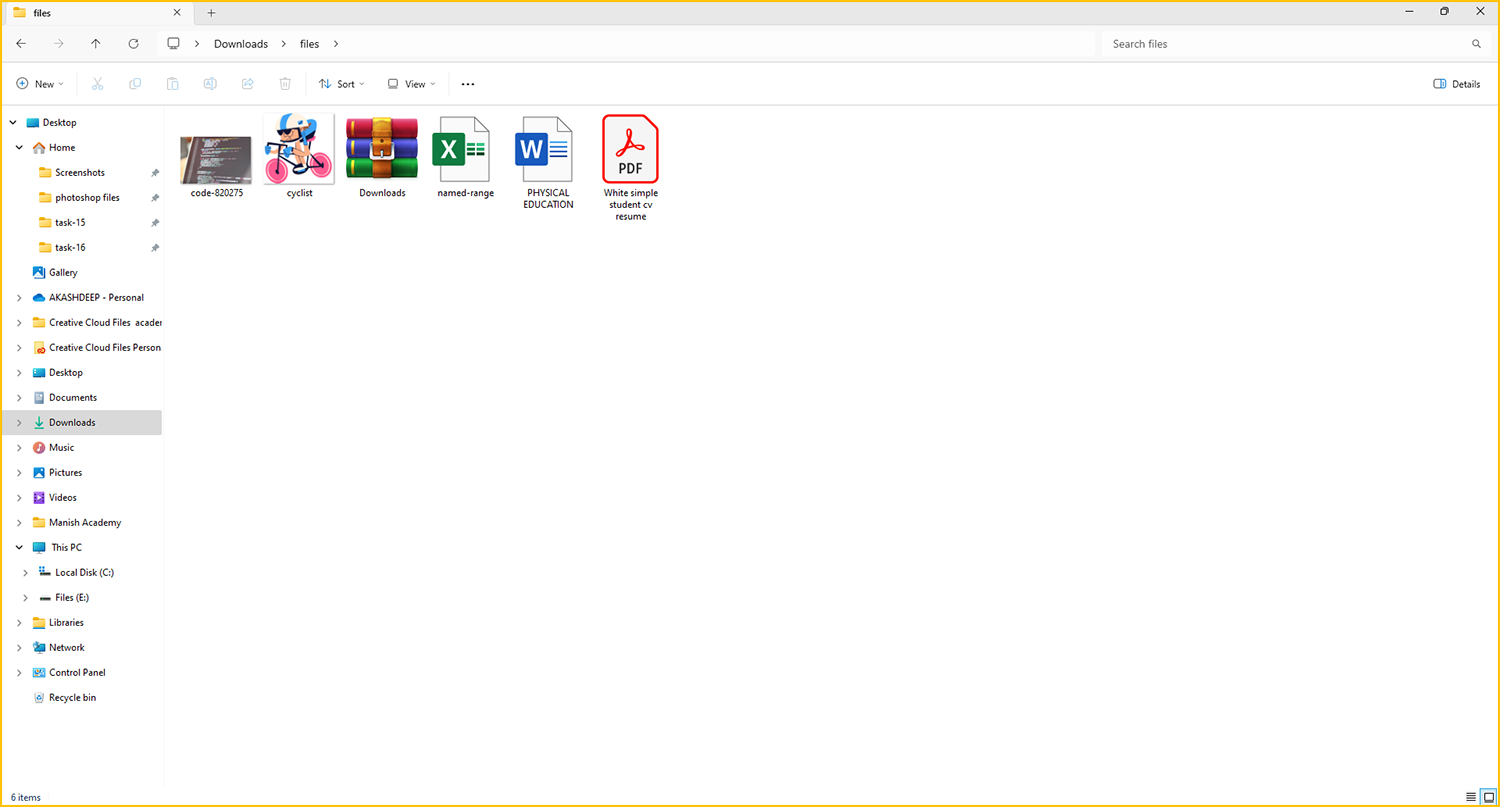
Task: Collapse the This PC tree node
Action: point(19,548)
